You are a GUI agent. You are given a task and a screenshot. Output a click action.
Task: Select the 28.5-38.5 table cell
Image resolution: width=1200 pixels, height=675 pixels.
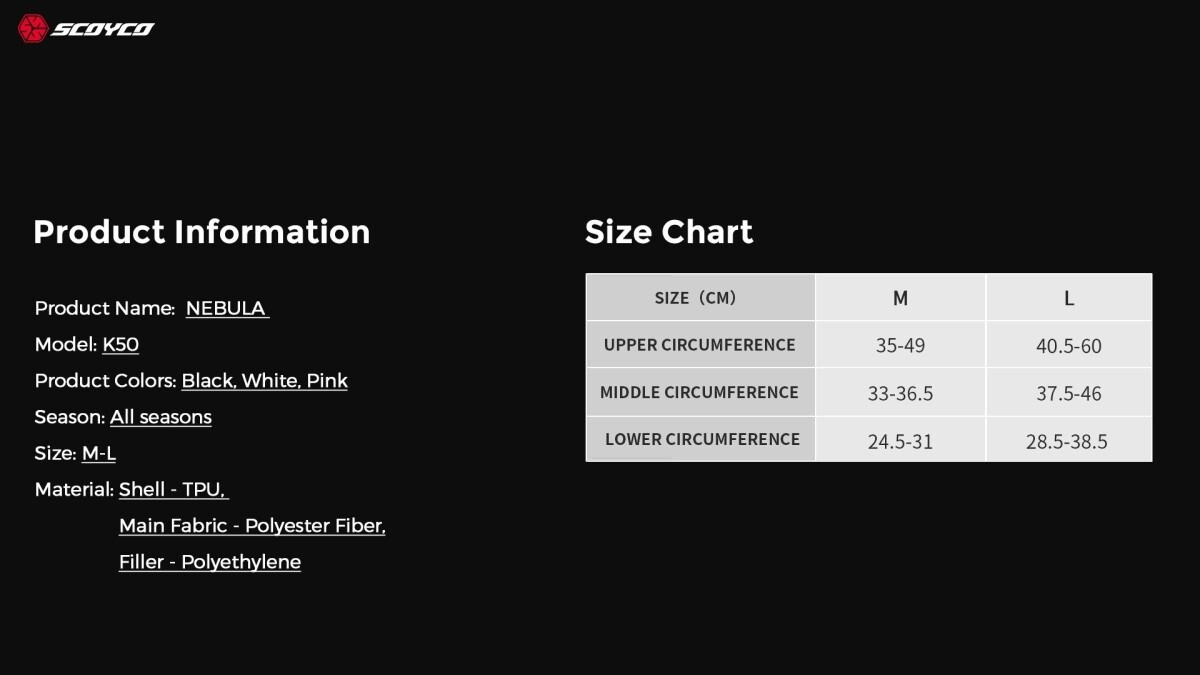tap(1066, 441)
